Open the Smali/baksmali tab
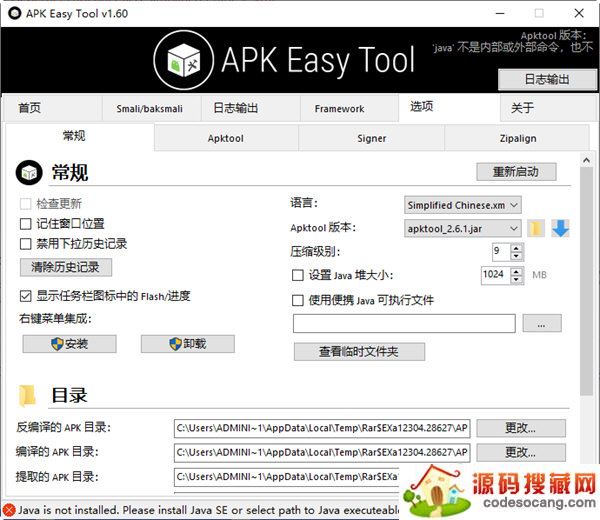The width and height of the screenshot is (600, 520). [151, 109]
